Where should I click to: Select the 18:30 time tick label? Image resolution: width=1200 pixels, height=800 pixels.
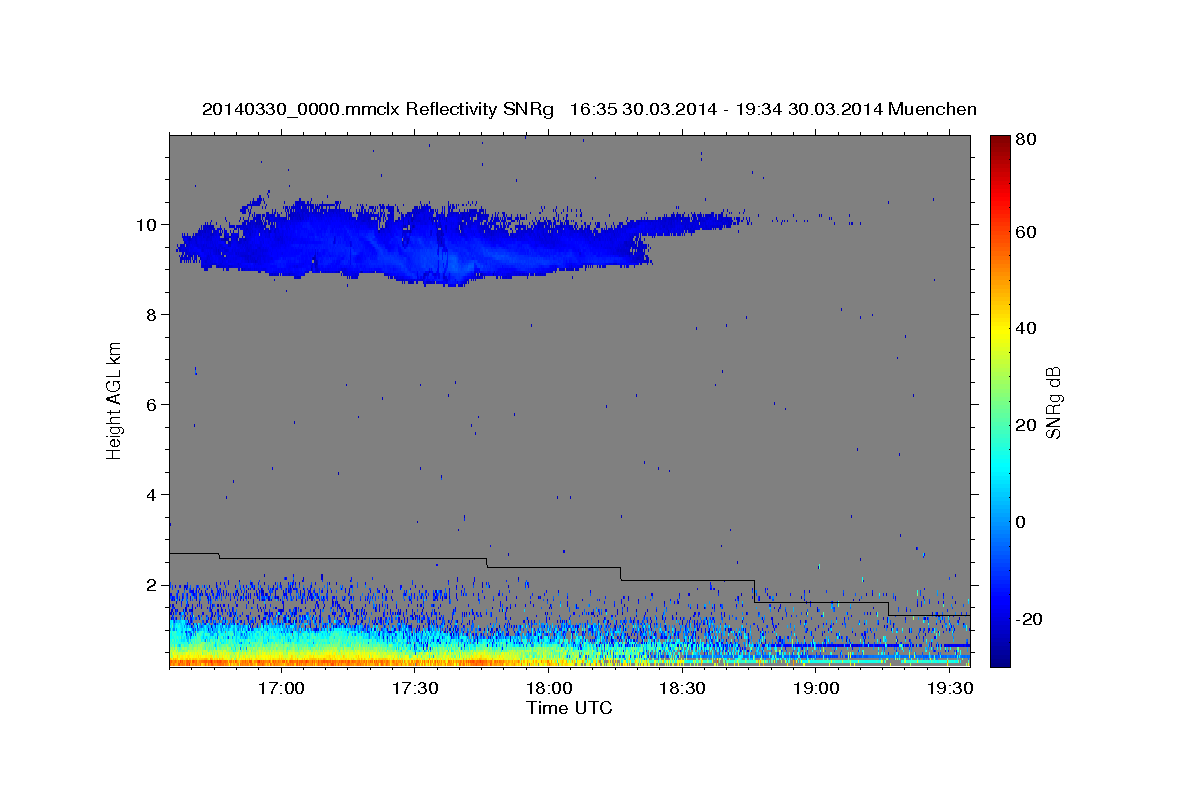[x=683, y=689]
